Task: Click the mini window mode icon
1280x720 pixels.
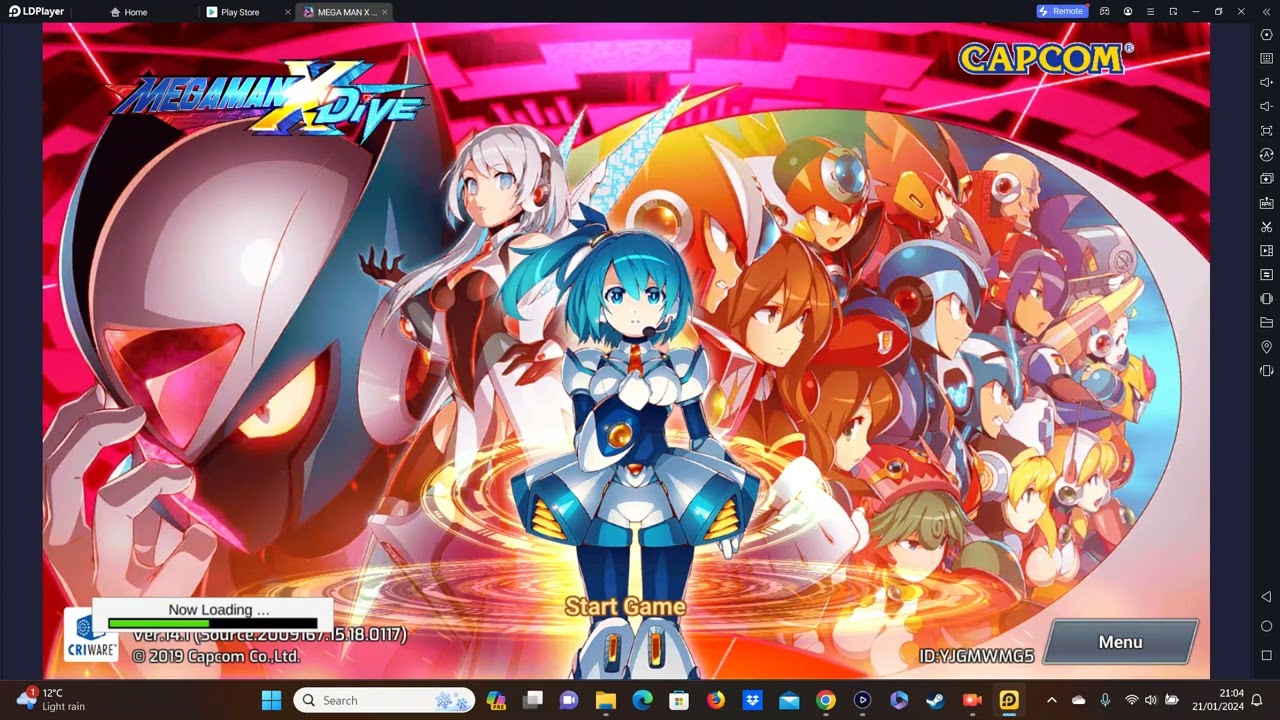Action: click(1173, 11)
